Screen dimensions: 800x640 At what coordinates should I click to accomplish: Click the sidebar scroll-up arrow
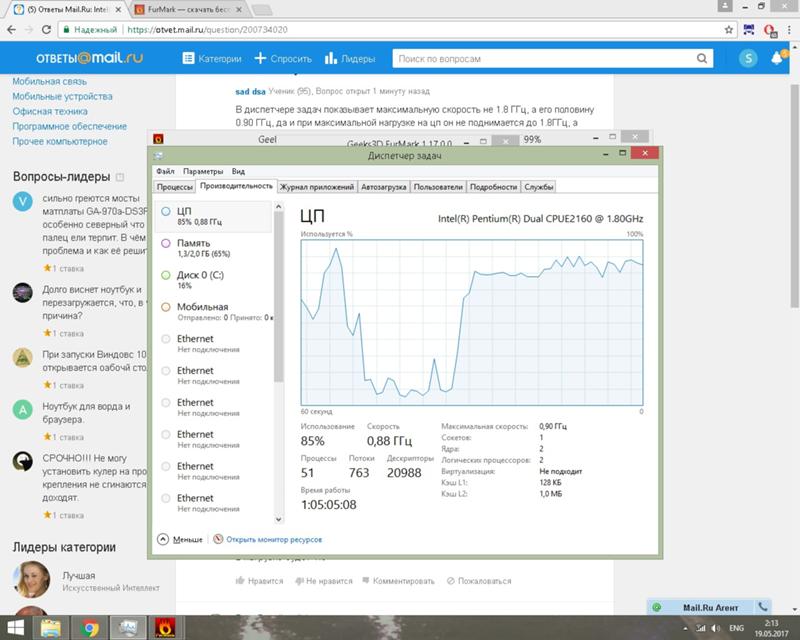pos(279,206)
